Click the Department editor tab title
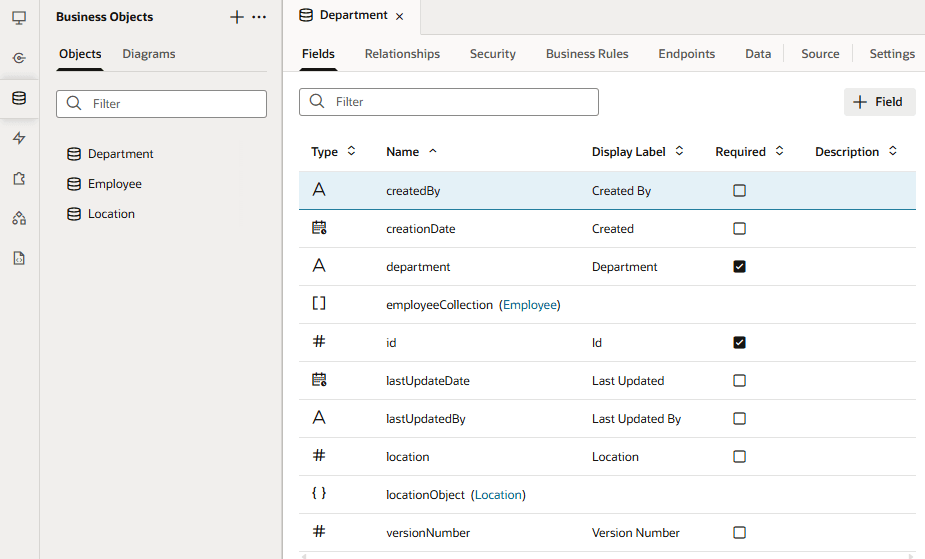 (353, 15)
